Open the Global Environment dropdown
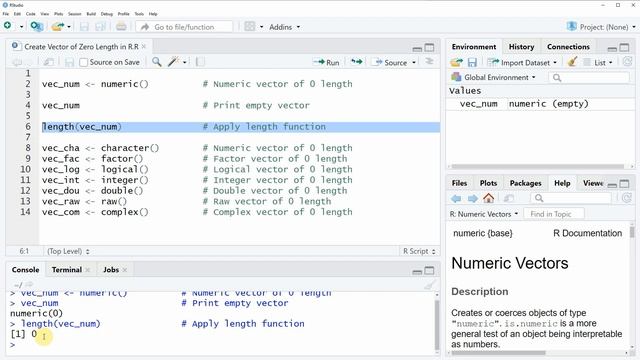This screenshot has height=360, width=640. (493, 77)
